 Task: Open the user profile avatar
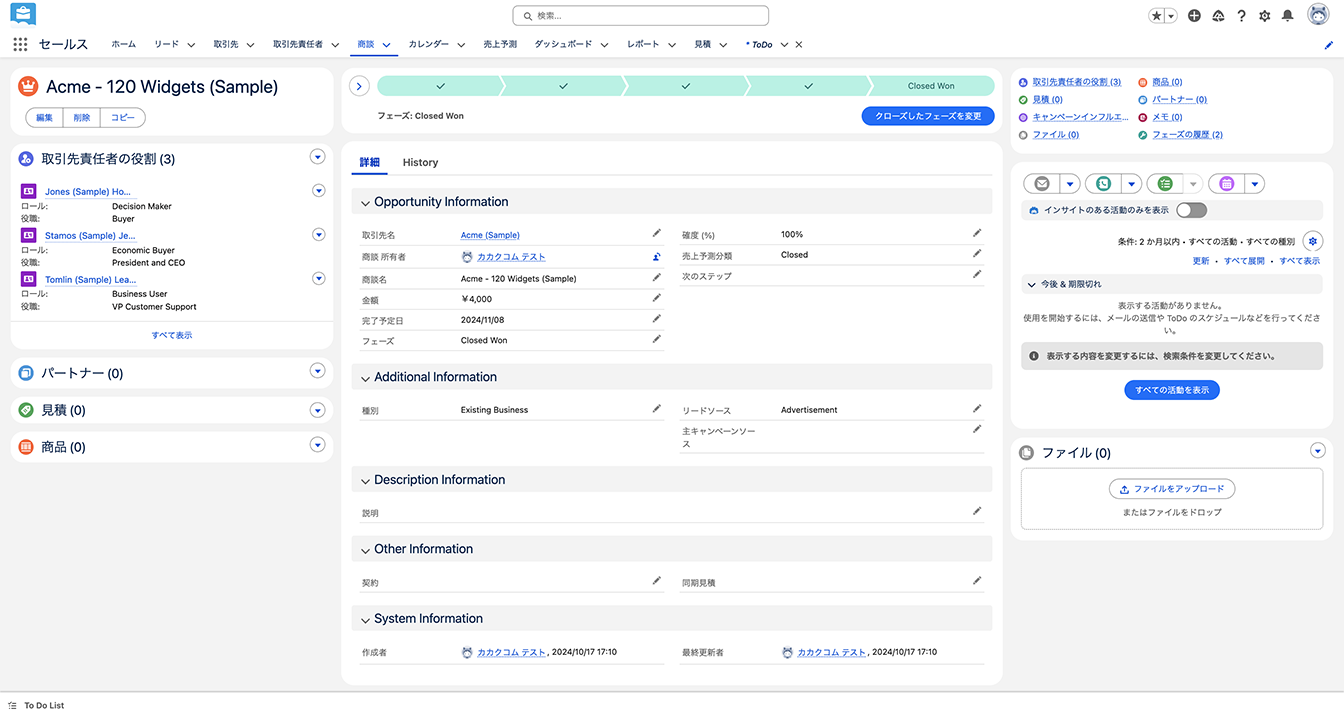(x=1318, y=16)
